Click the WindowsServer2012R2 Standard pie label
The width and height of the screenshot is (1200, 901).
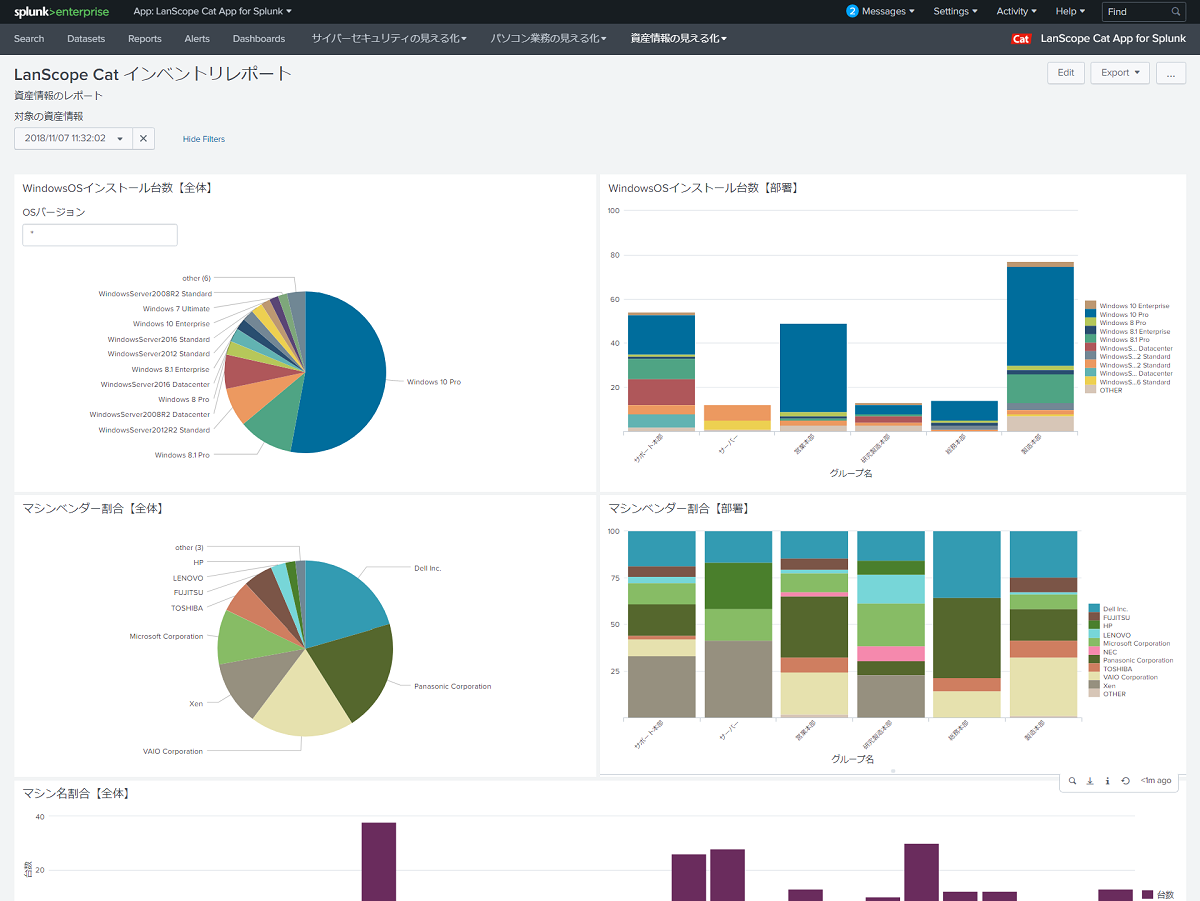pos(154,430)
